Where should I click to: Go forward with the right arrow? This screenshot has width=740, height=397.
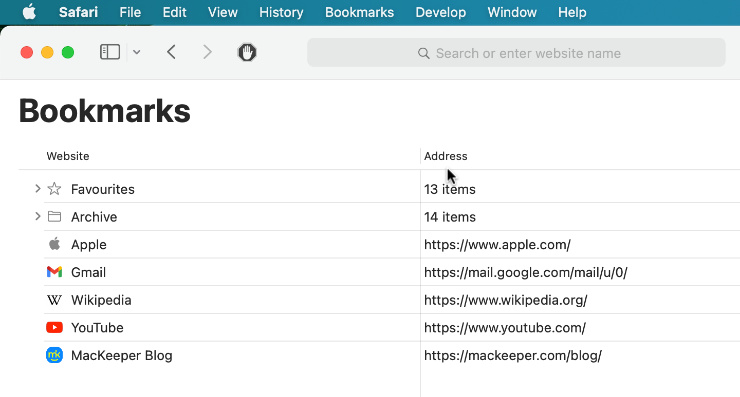point(207,52)
